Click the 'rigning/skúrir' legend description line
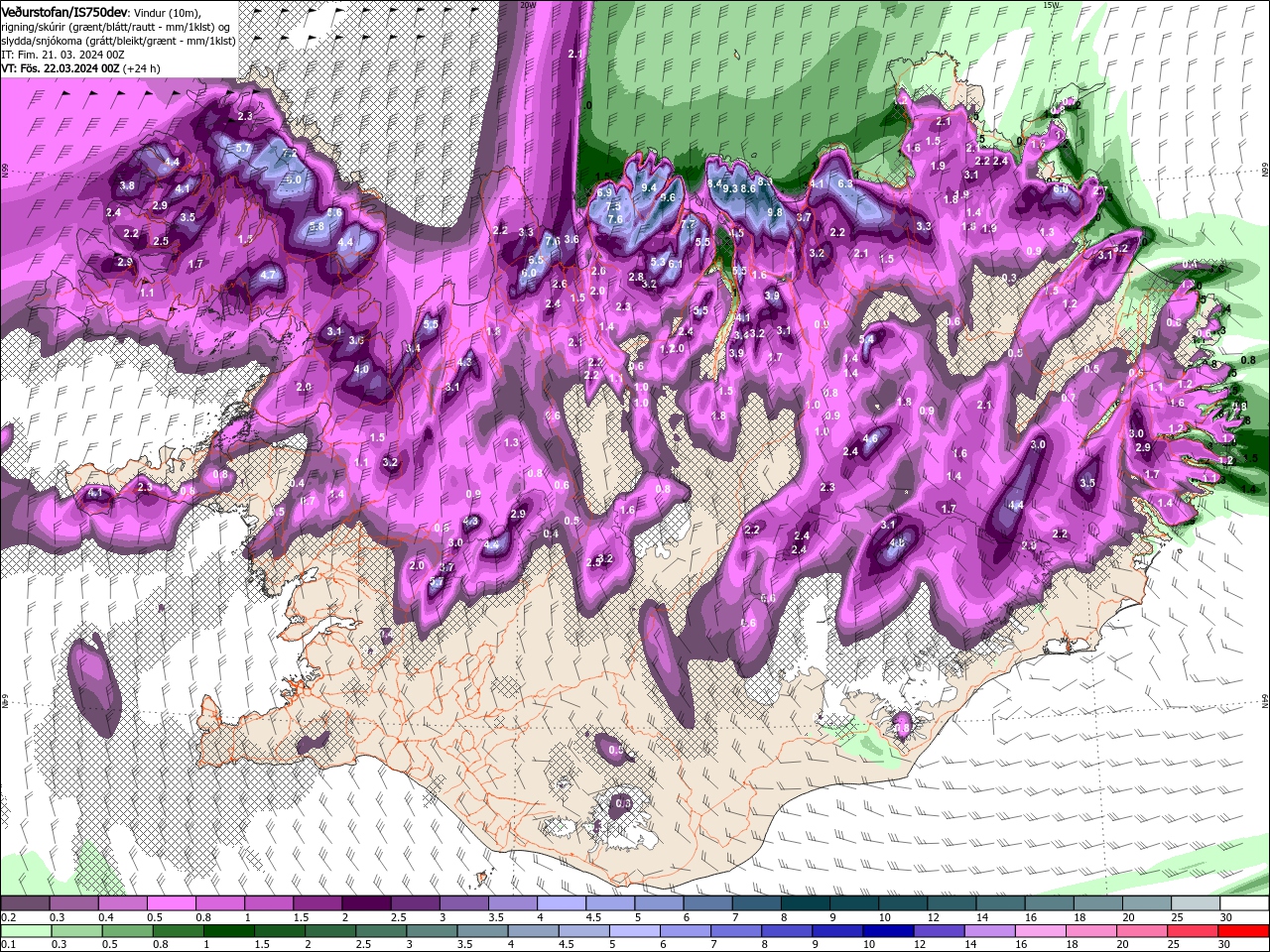 coord(116,26)
